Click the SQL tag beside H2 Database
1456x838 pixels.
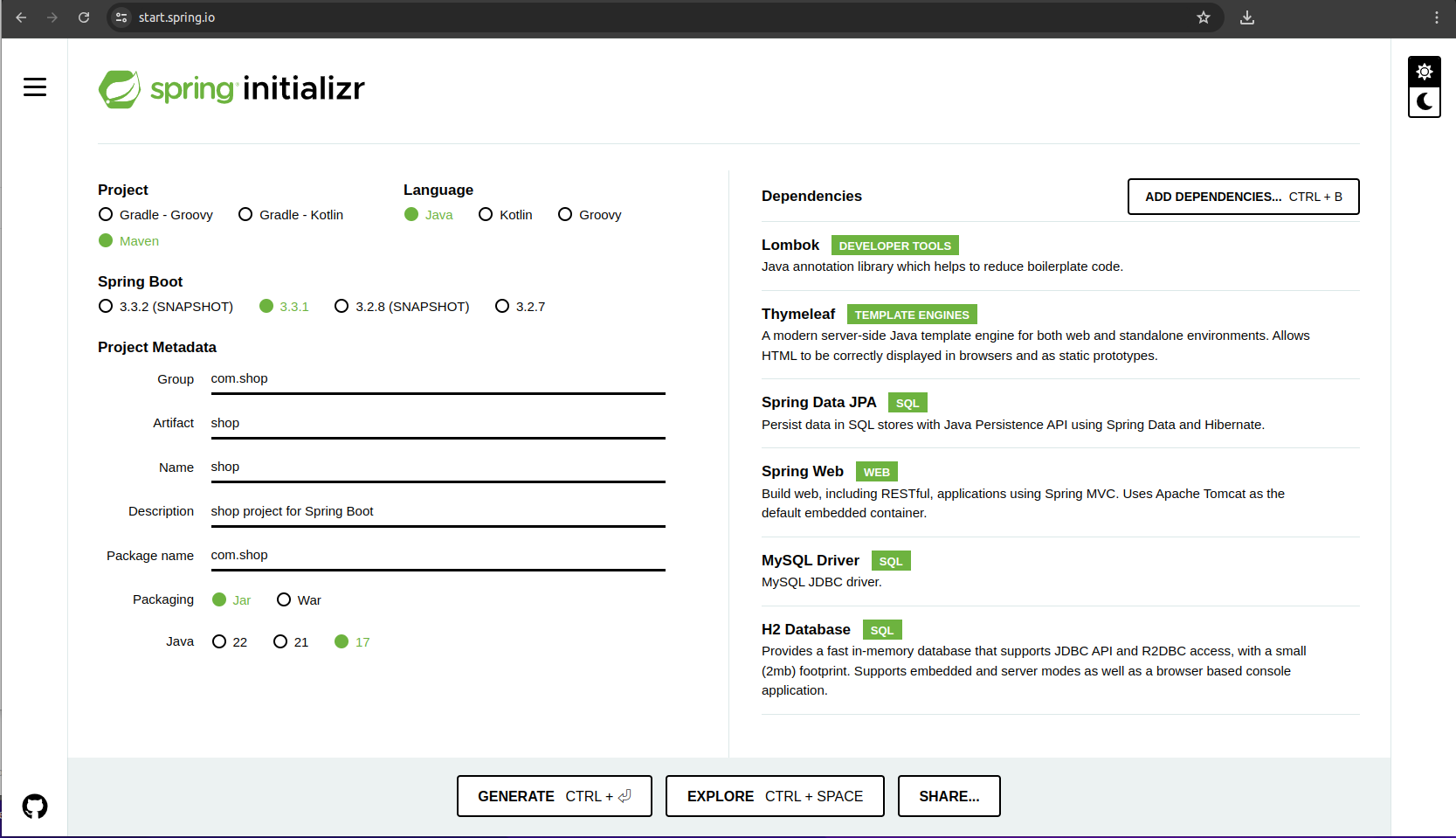pos(882,630)
